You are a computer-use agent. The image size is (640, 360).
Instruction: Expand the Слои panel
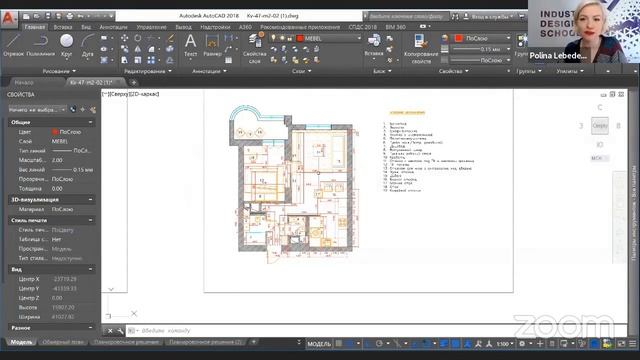coord(302,71)
